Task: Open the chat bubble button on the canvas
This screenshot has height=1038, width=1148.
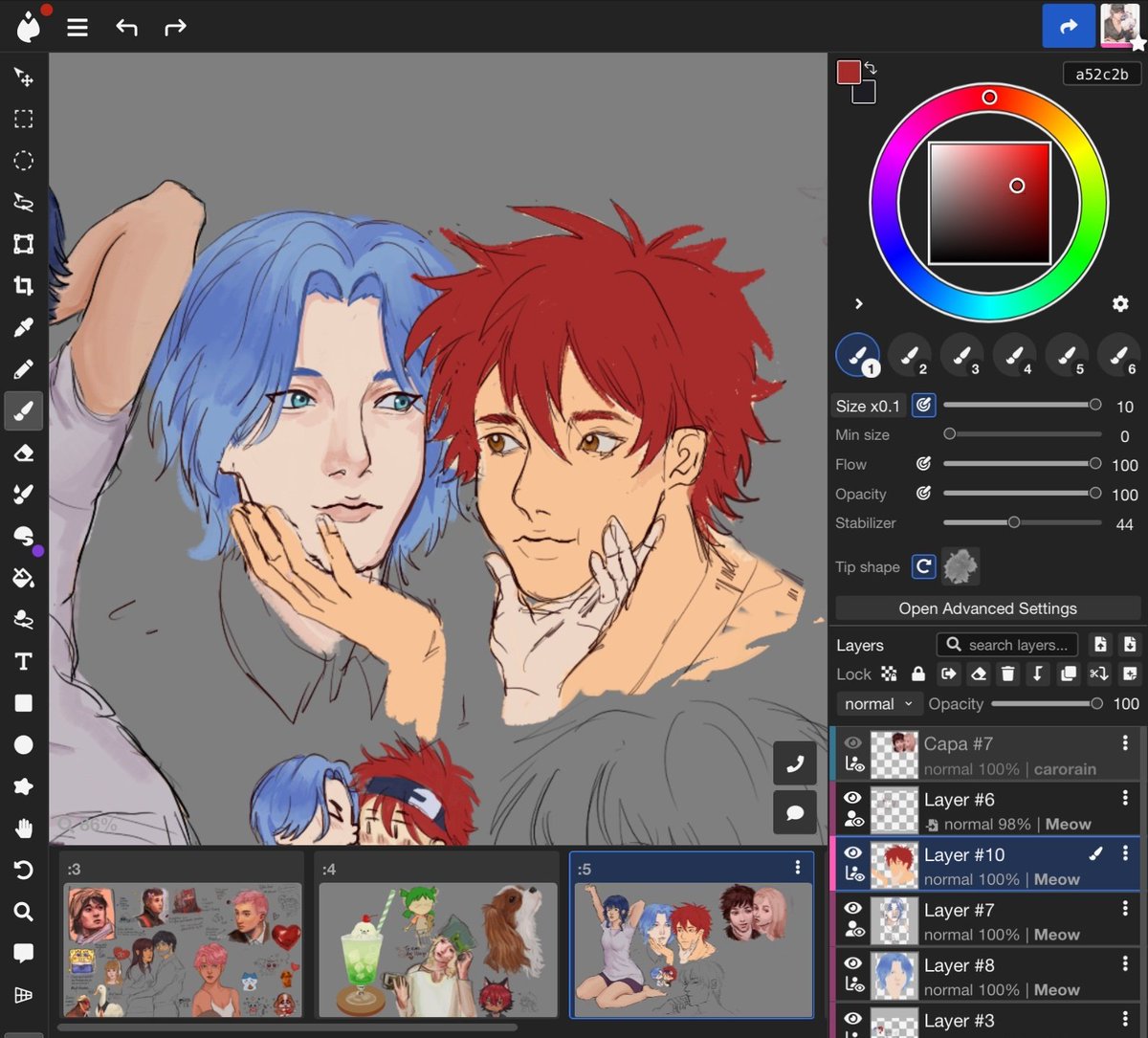Action: tap(795, 813)
